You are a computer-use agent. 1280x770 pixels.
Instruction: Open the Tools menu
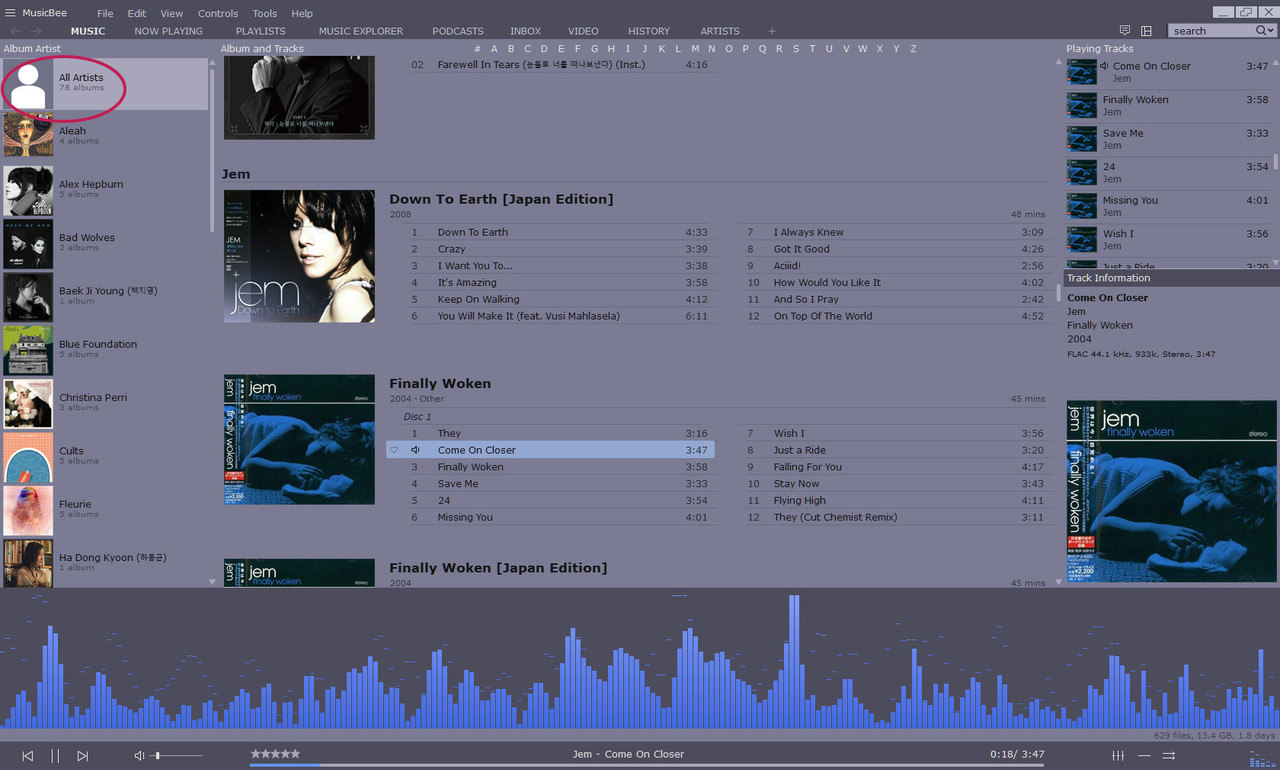click(x=265, y=13)
